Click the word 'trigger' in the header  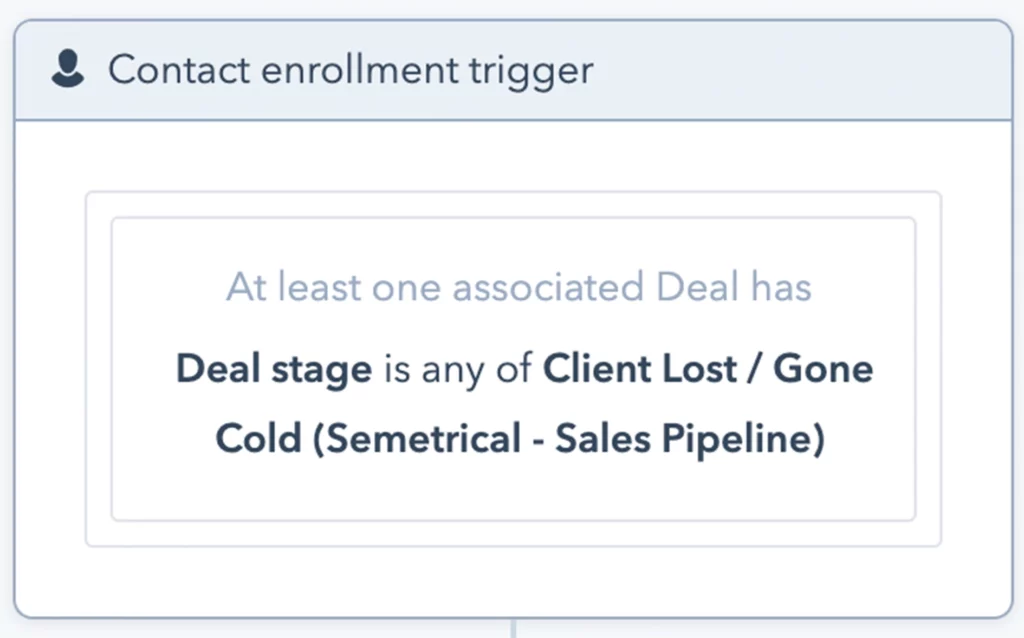click(531, 72)
